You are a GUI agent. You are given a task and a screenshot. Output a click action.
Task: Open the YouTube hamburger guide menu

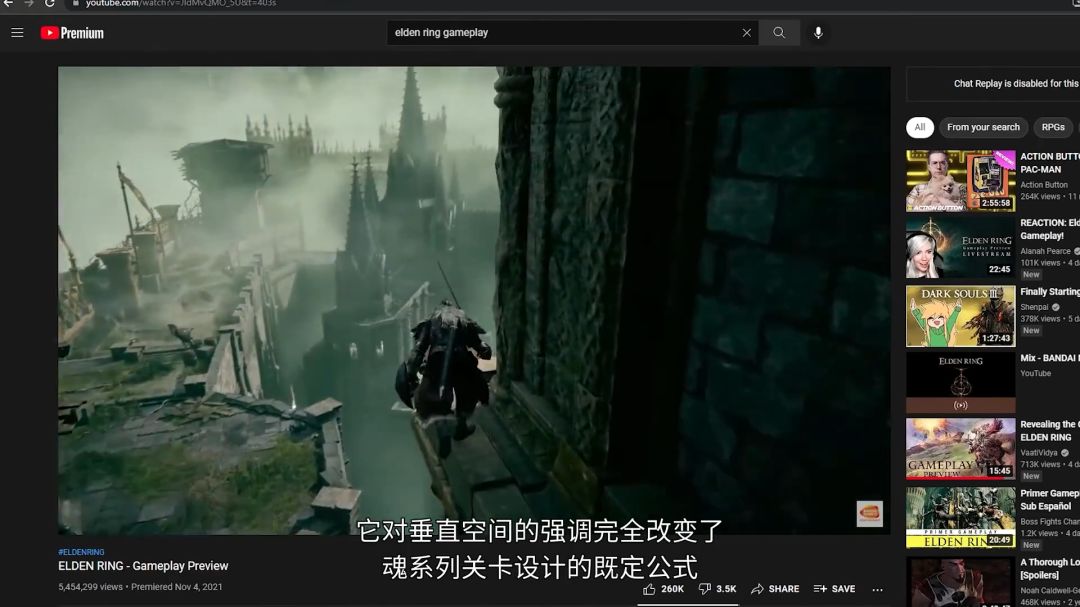click(x=17, y=32)
